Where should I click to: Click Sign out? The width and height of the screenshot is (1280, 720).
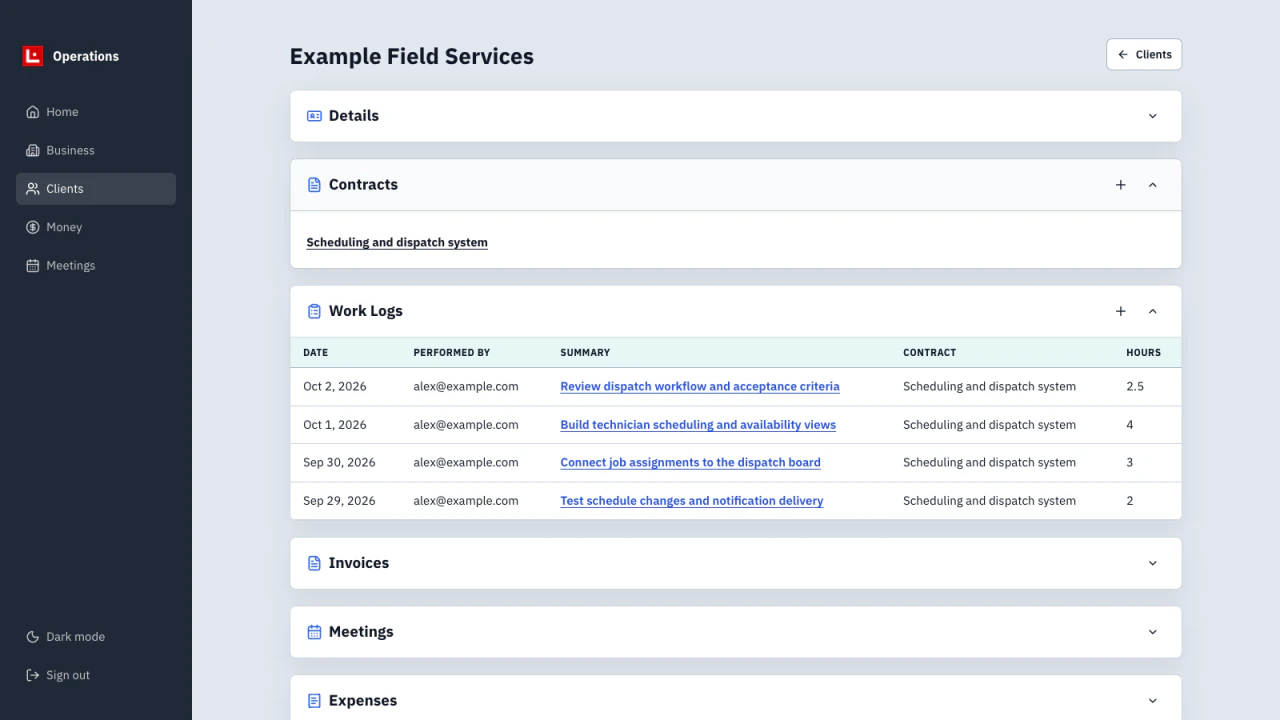click(x=96, y=675)
